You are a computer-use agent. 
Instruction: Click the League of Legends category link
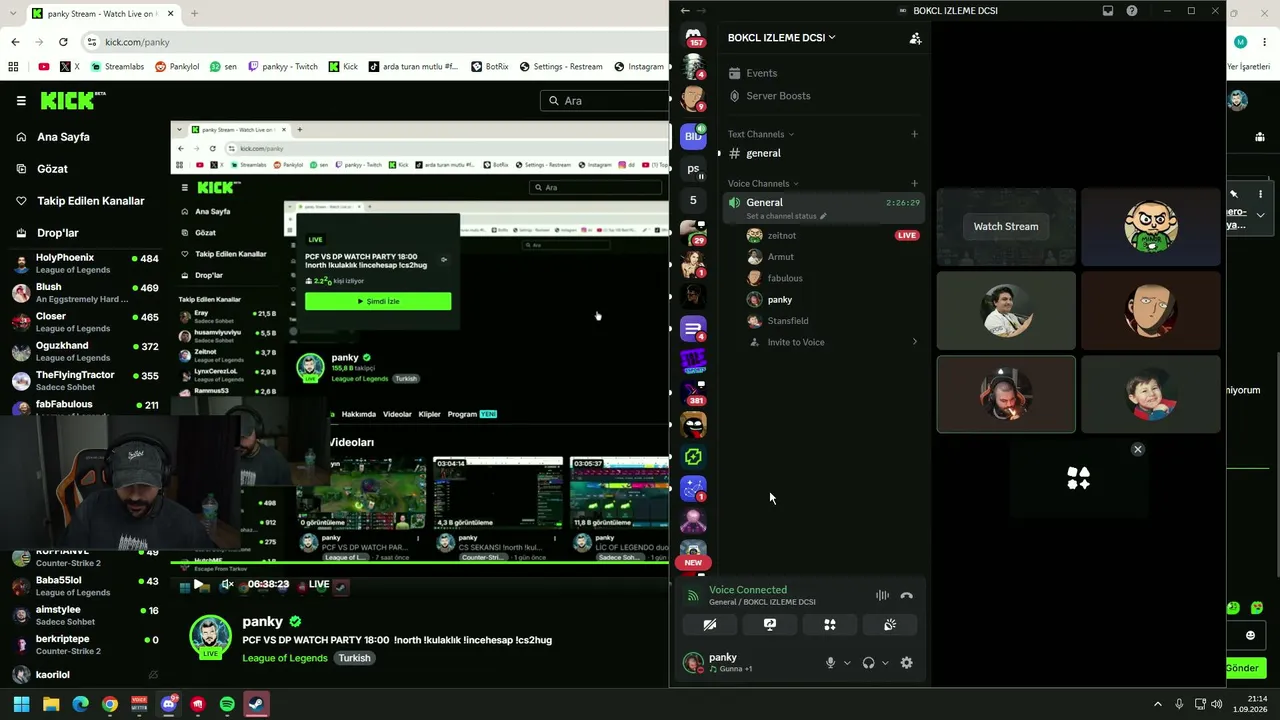coord(285,658)
